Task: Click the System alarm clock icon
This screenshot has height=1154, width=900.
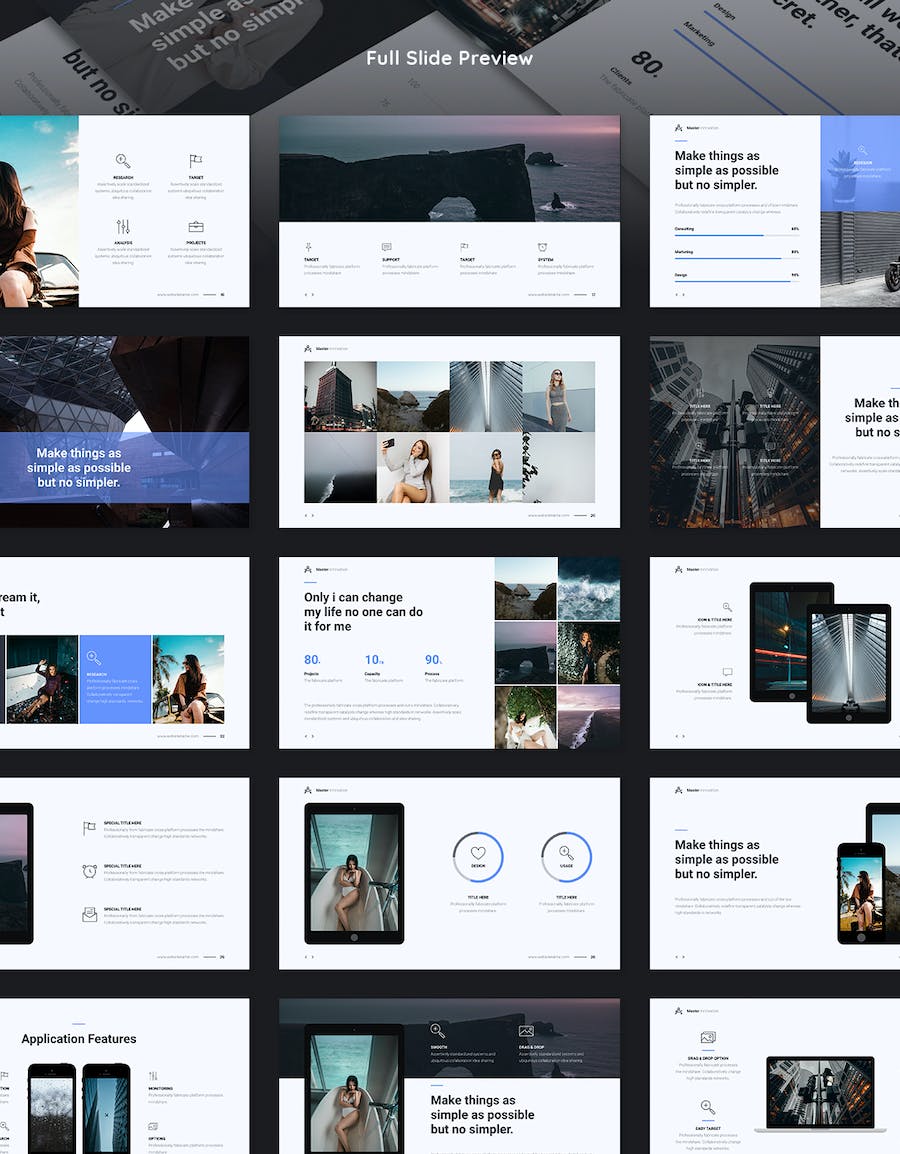Action: pyautogui.click(x=543, y=247)
